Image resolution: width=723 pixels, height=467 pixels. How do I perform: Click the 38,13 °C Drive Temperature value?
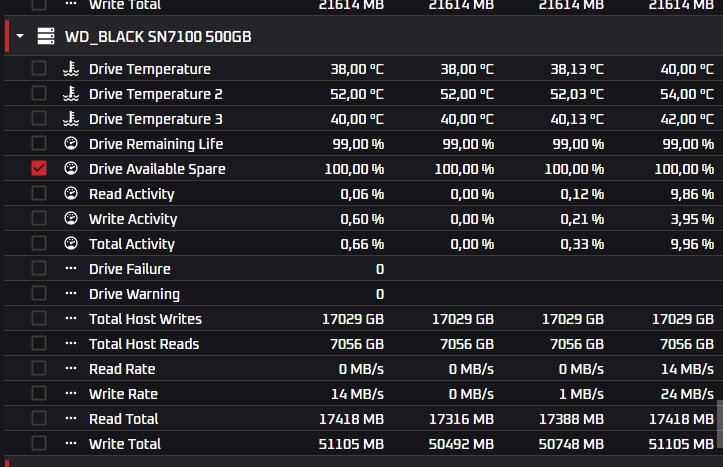pos(577,69)
